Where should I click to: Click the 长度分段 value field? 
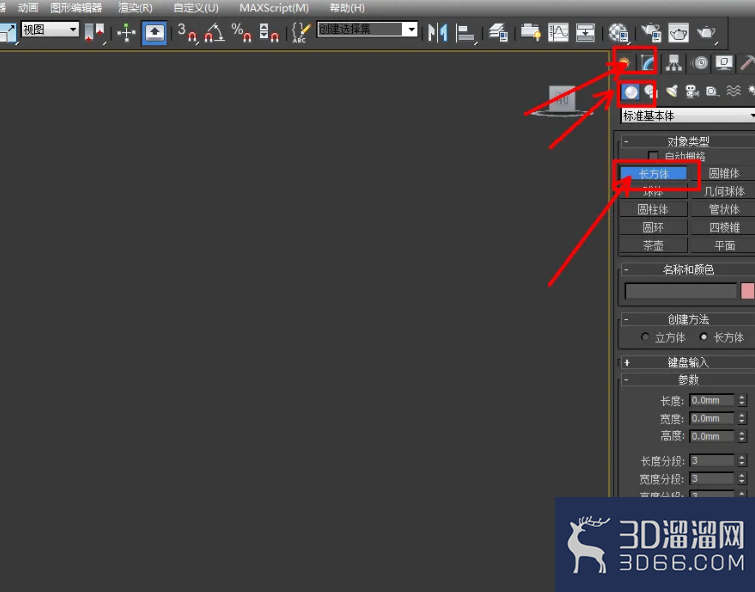(712, 460)
